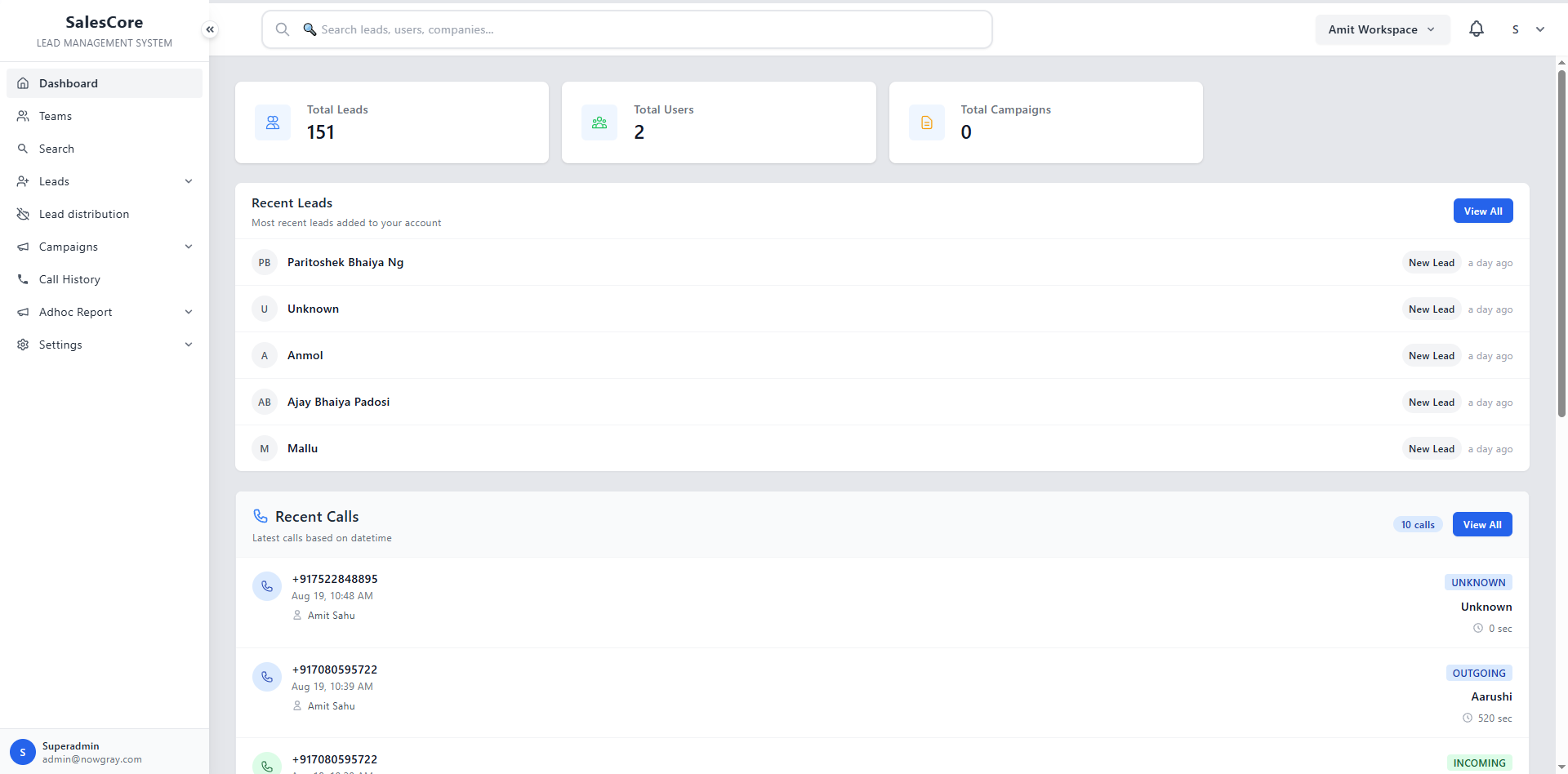The image size is (1568, 774).
Task: Go to Teams in sidebar
Action: coord(56,116)
